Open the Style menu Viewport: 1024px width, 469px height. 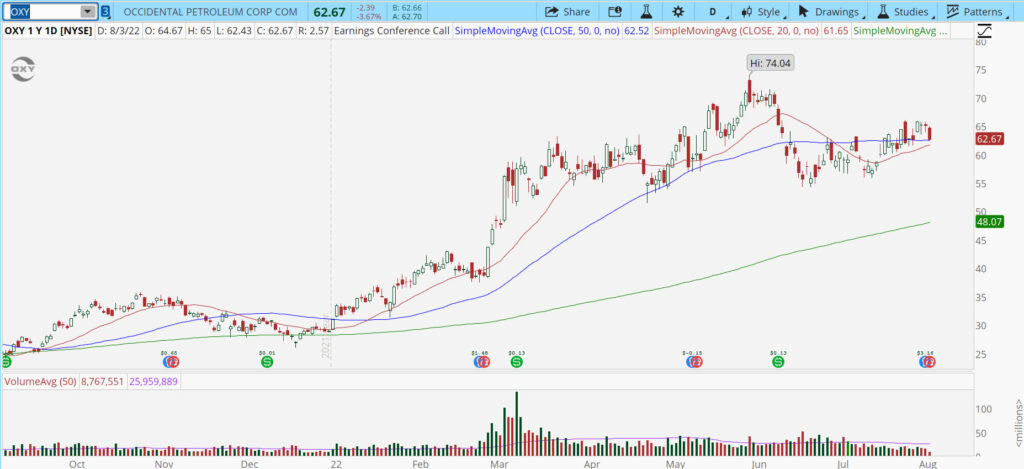763,12
